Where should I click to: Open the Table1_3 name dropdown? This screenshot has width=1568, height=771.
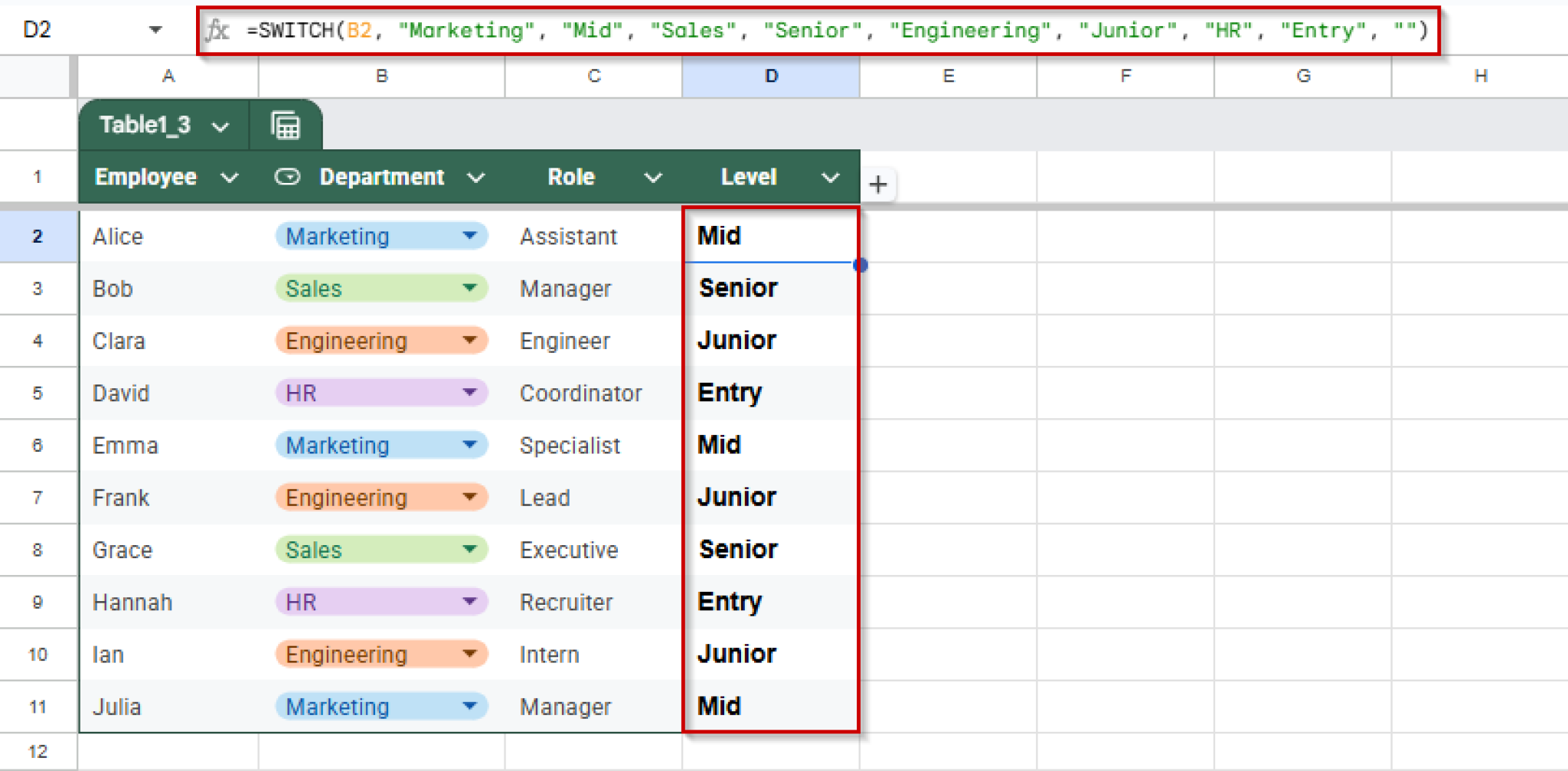(221, 125)
